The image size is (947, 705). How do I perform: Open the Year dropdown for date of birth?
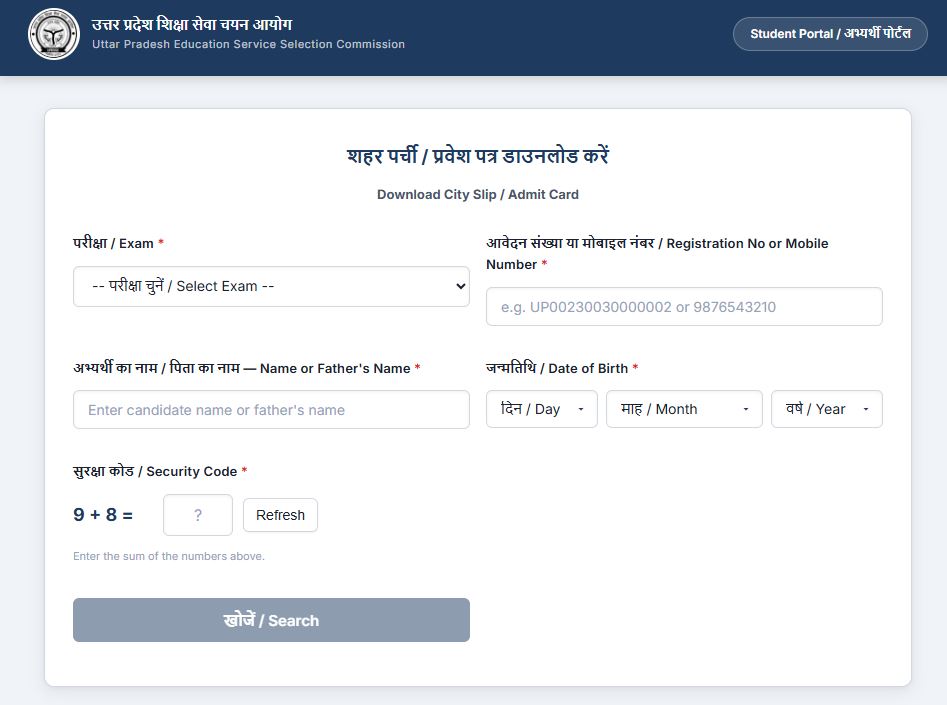tap(827, 409)
